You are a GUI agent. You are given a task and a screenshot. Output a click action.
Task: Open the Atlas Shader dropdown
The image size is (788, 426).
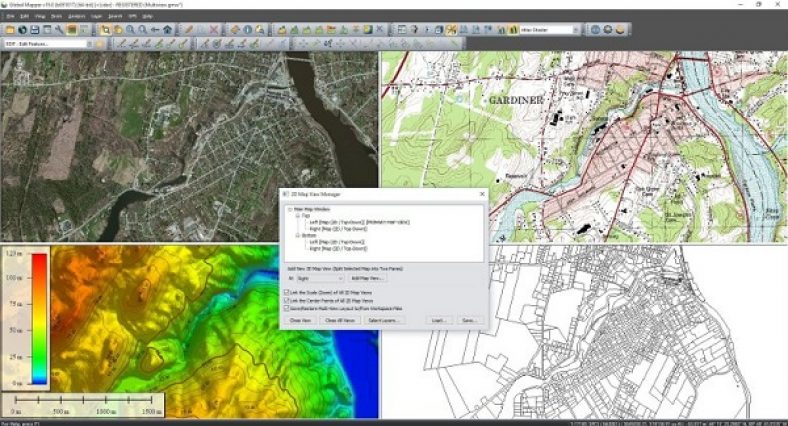pos(577,30)
